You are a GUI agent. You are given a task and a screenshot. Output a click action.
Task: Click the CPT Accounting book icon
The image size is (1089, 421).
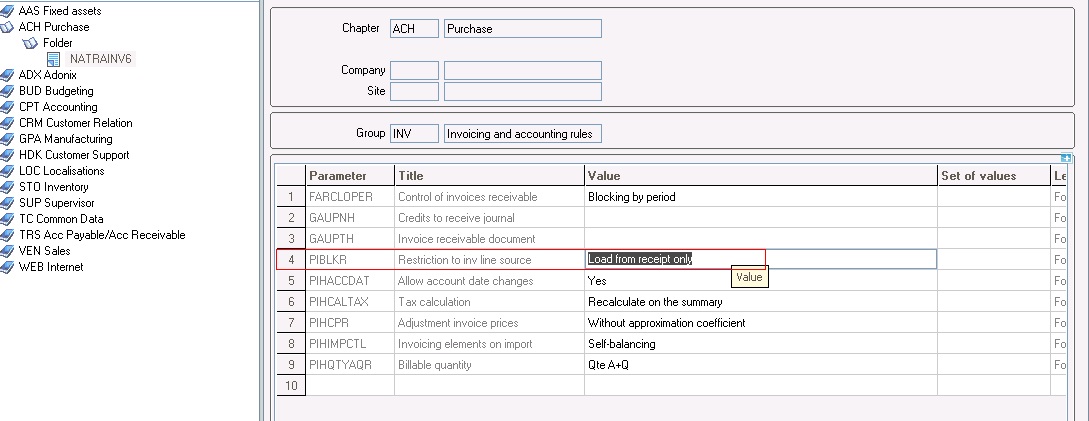(7, 107)
